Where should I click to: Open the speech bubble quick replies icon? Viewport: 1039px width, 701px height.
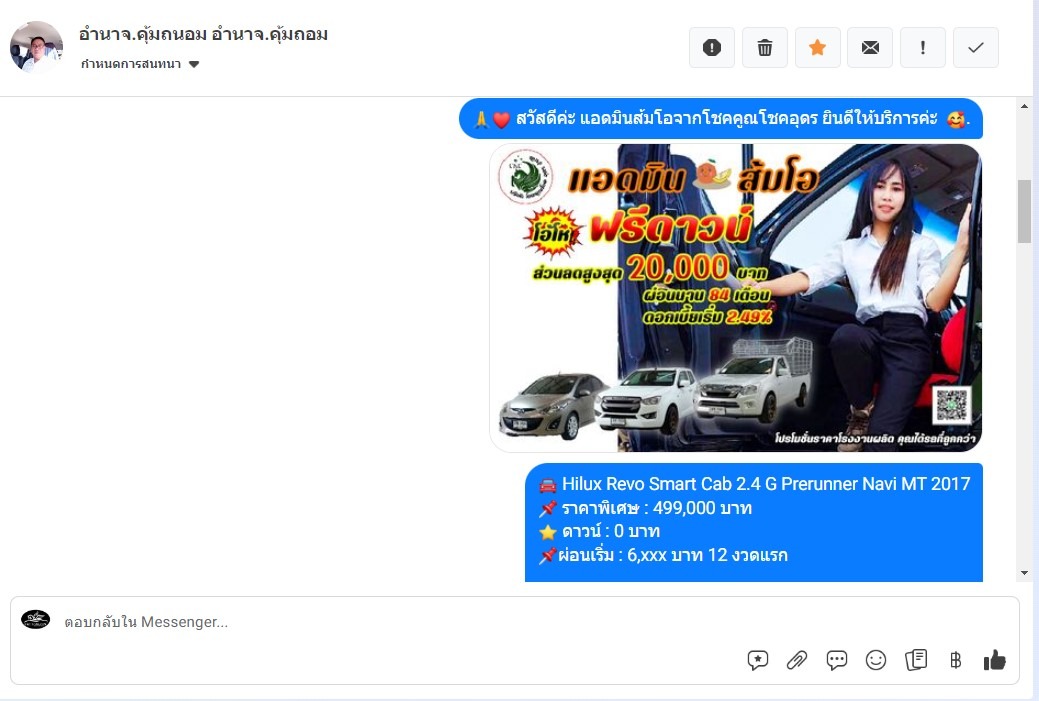point(836,660)
